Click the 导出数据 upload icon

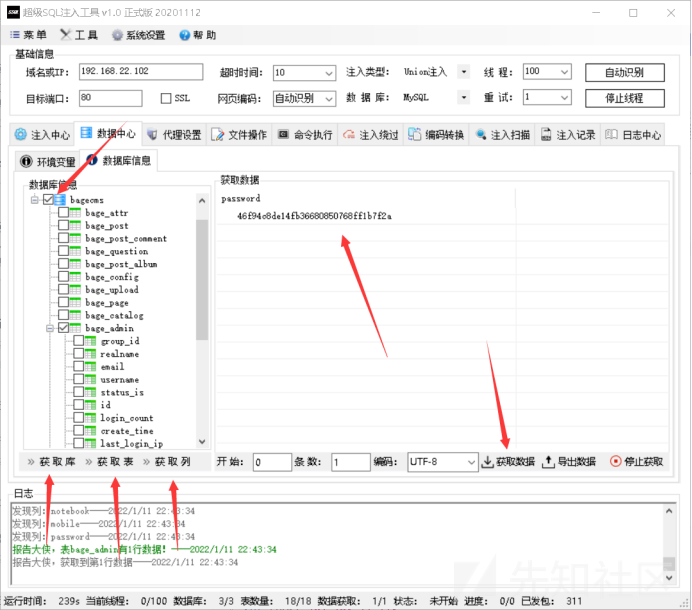[548, 462]
